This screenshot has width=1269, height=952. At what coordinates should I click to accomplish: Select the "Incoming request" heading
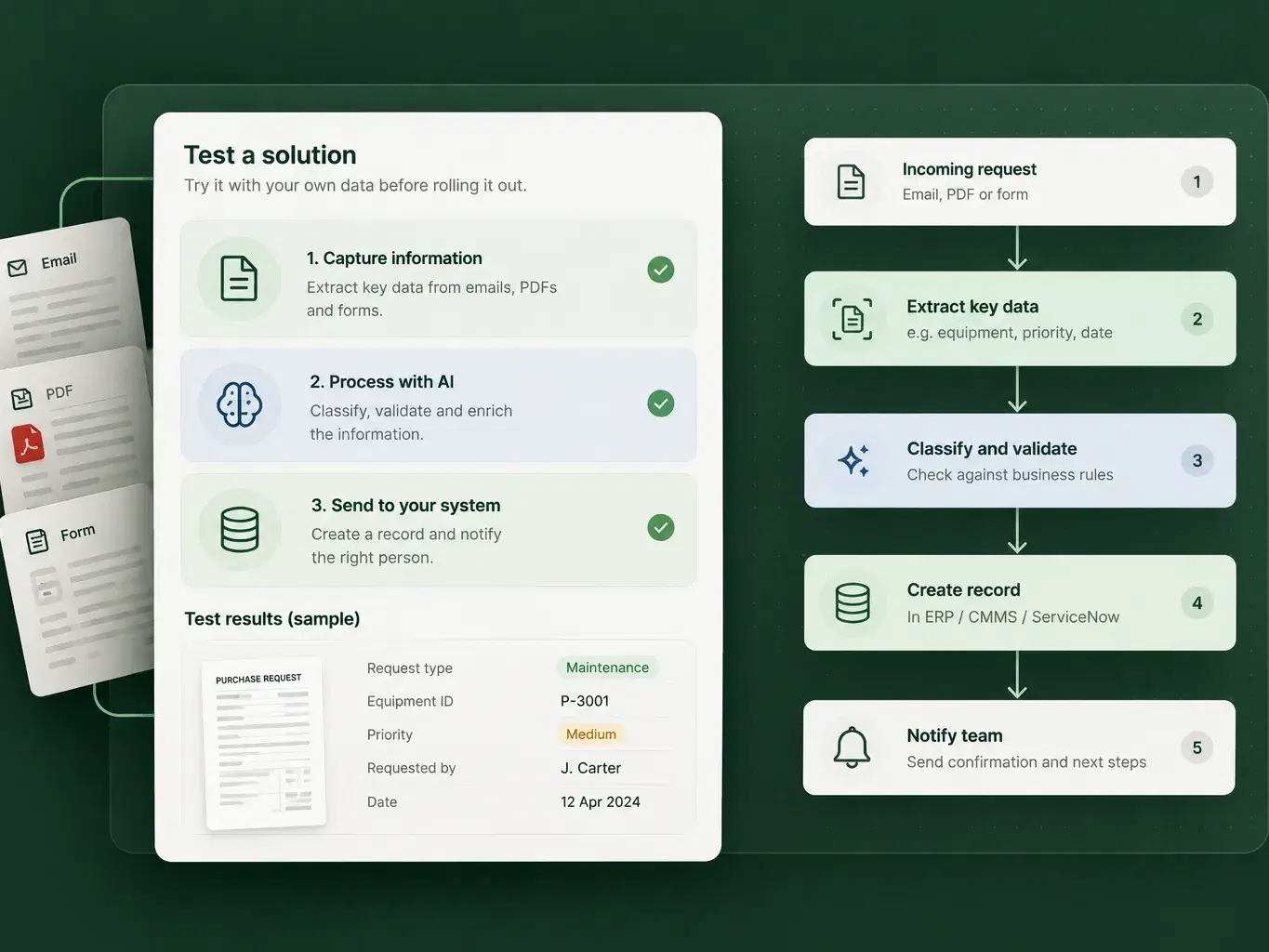coord(969,169)
